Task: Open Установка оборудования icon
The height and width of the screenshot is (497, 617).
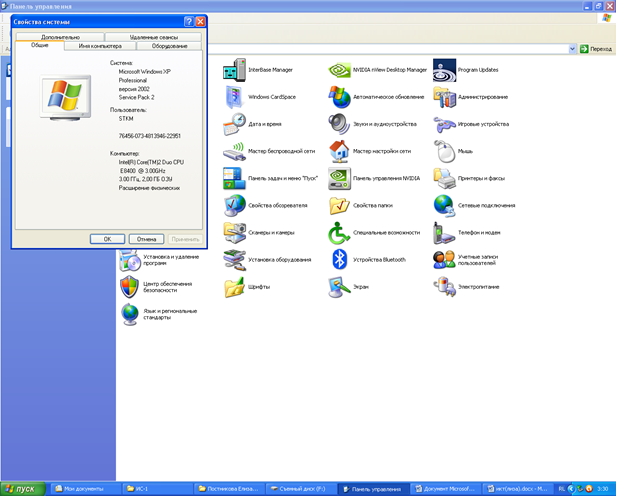Action: point(235,260)
